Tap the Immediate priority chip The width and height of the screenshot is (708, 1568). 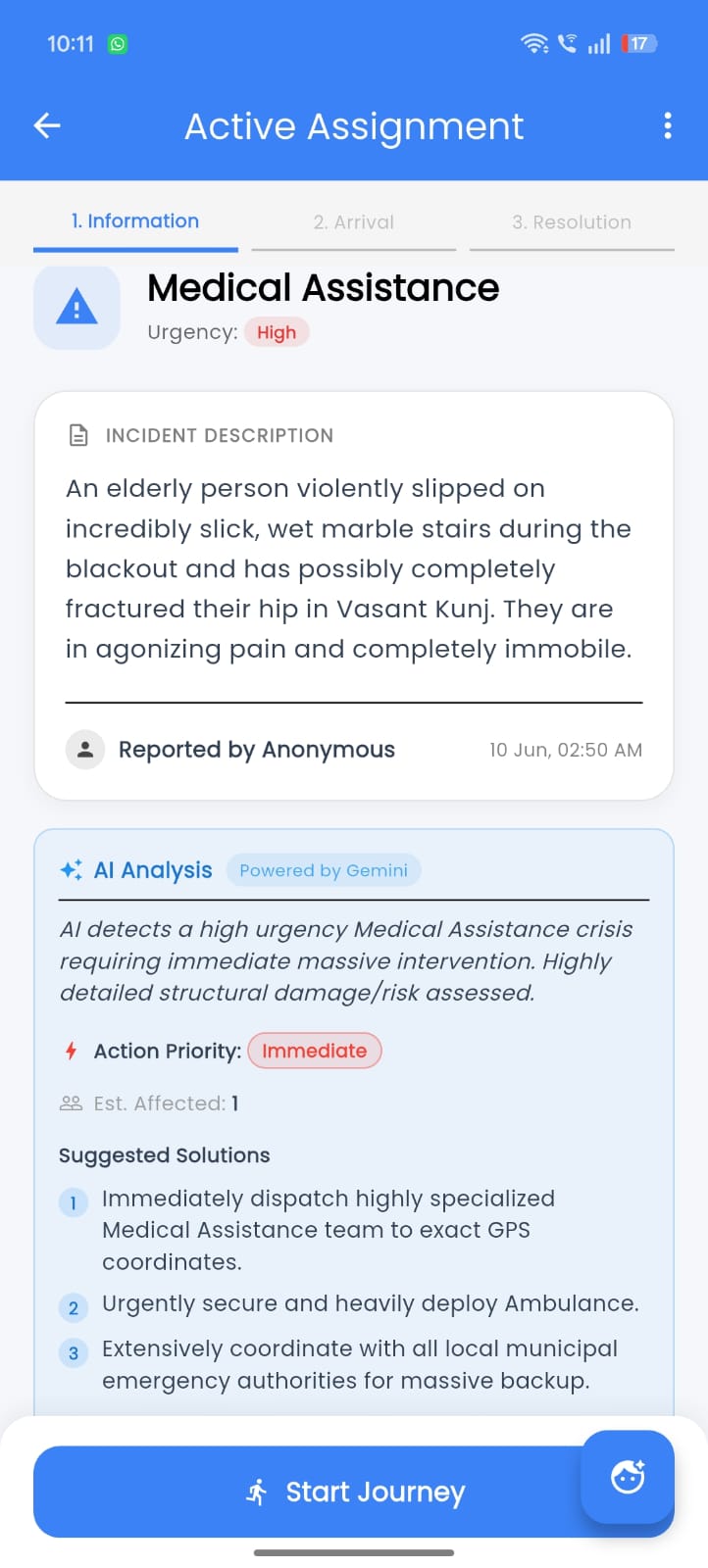pyautogui.click(x=315, y=1051)
